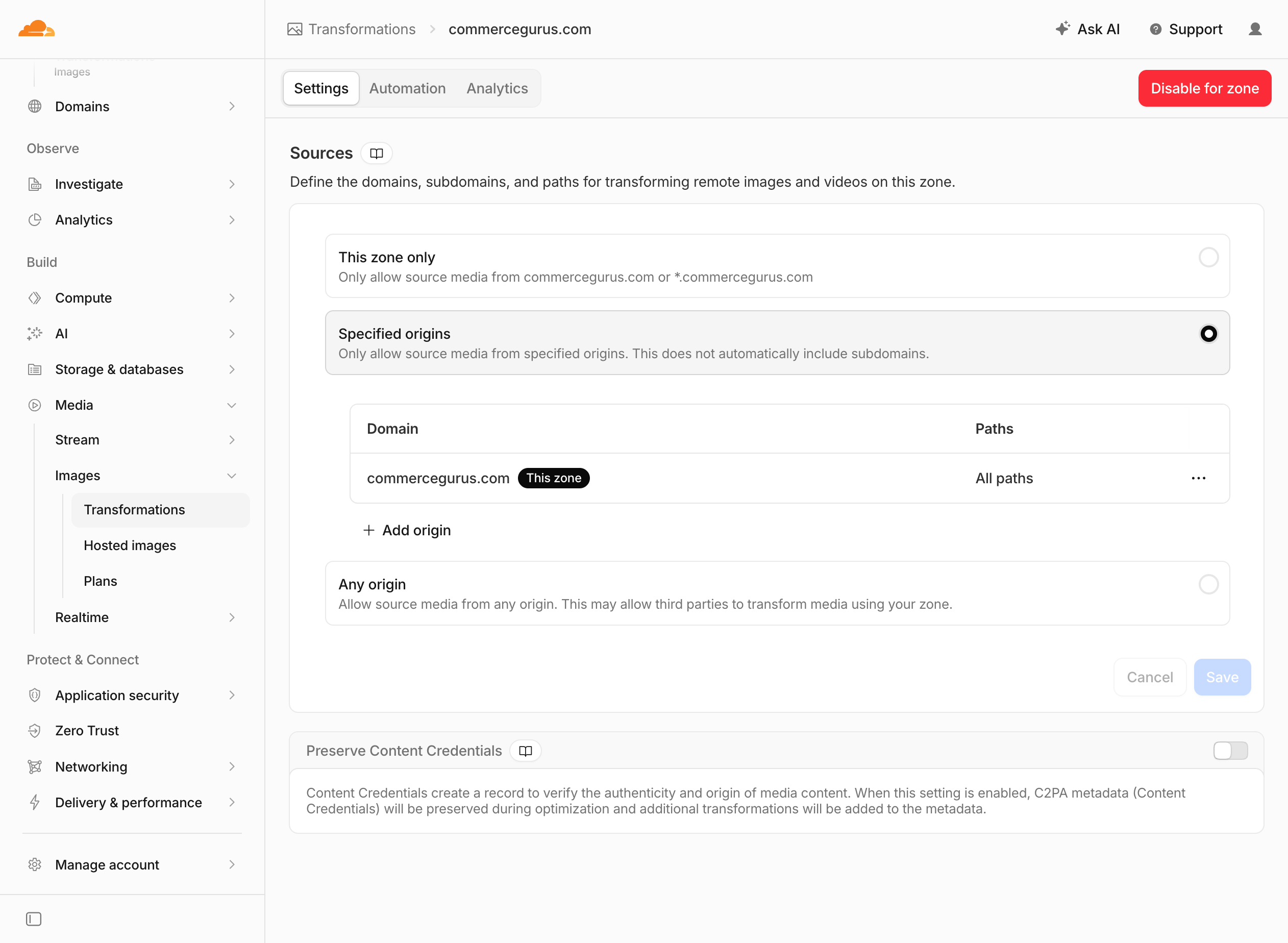The width and height of the screenshot is (1288, 943).
Task: Open Hosted images in sidebar
Action: click(x=130, y=545)
